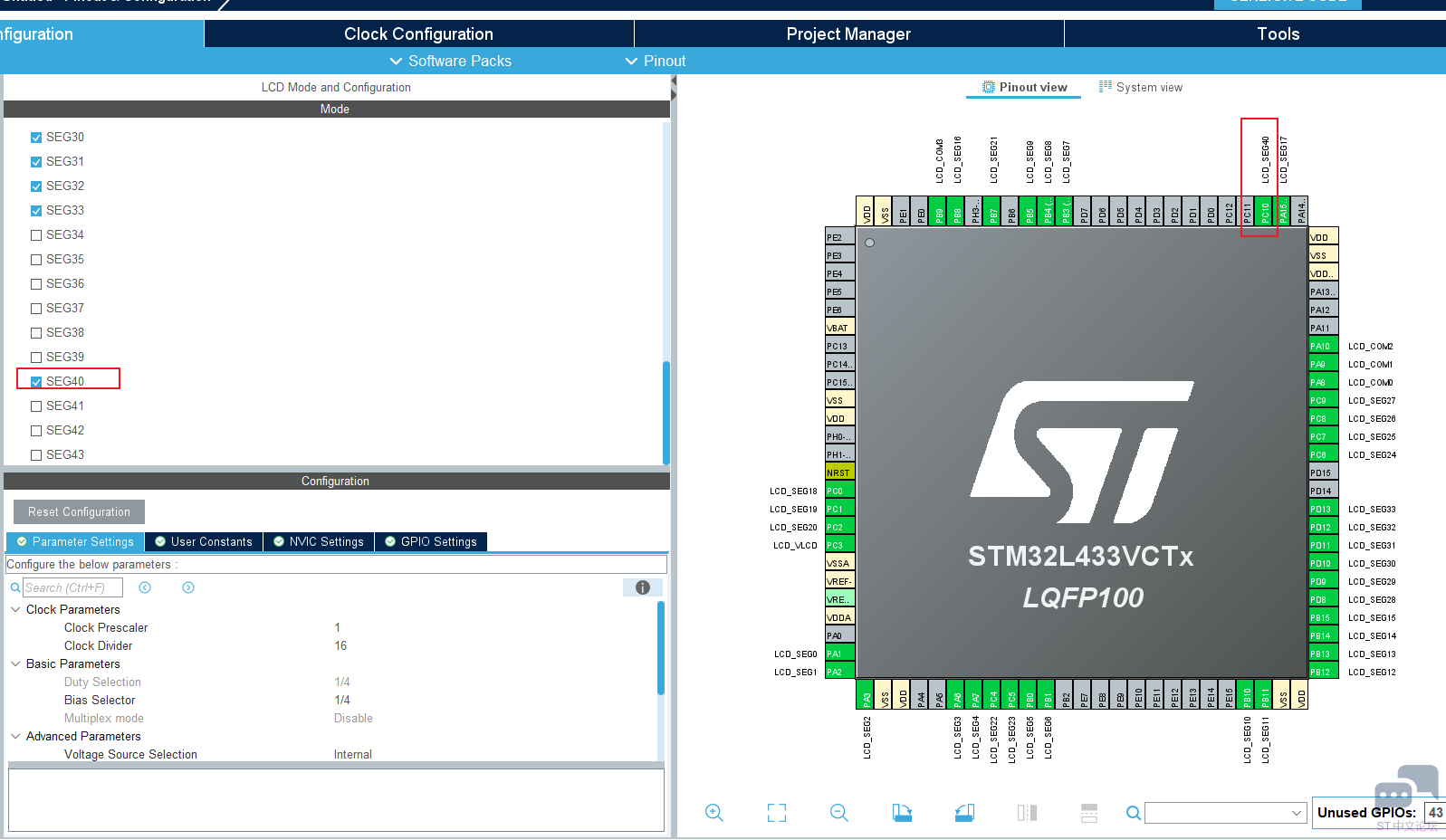This screenshot has width=1446, height=840.
Task: Check the SEG41 checkbox
Action: (x=36, y=406)
